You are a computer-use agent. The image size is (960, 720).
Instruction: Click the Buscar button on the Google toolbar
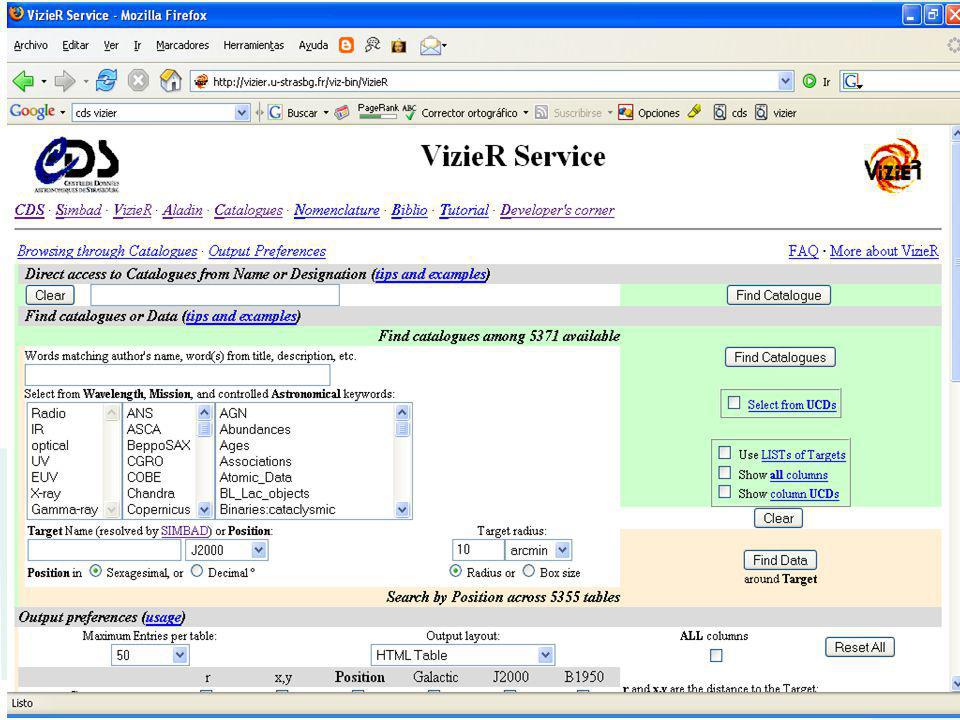[295, 113]
